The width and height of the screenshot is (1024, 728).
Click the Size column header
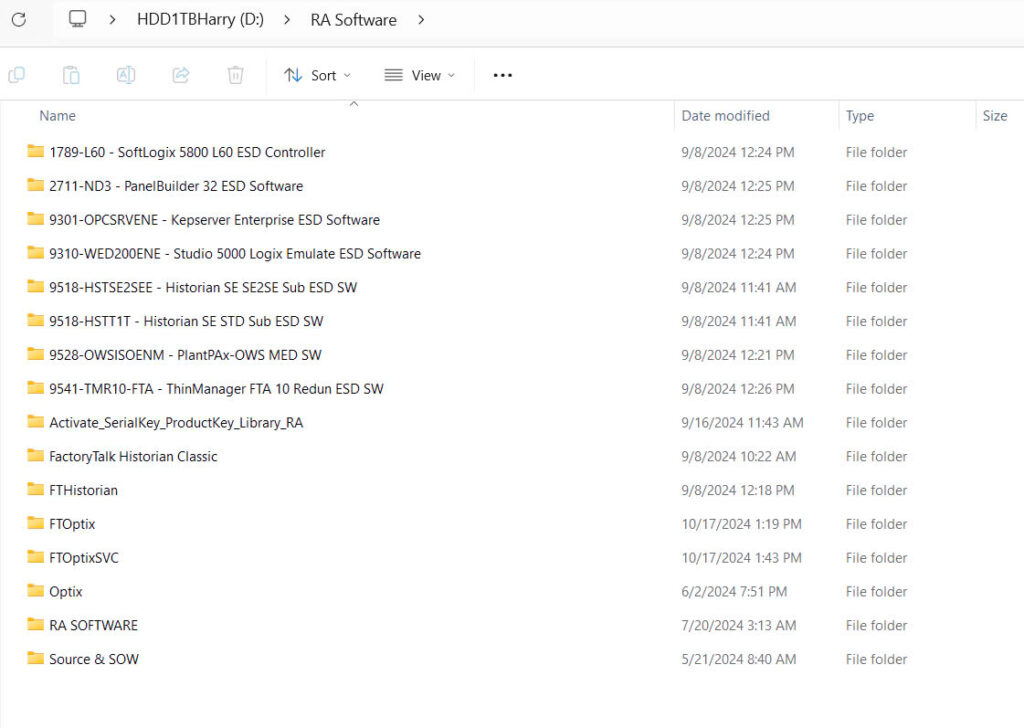pyautogui.click(x=994, y=115)
